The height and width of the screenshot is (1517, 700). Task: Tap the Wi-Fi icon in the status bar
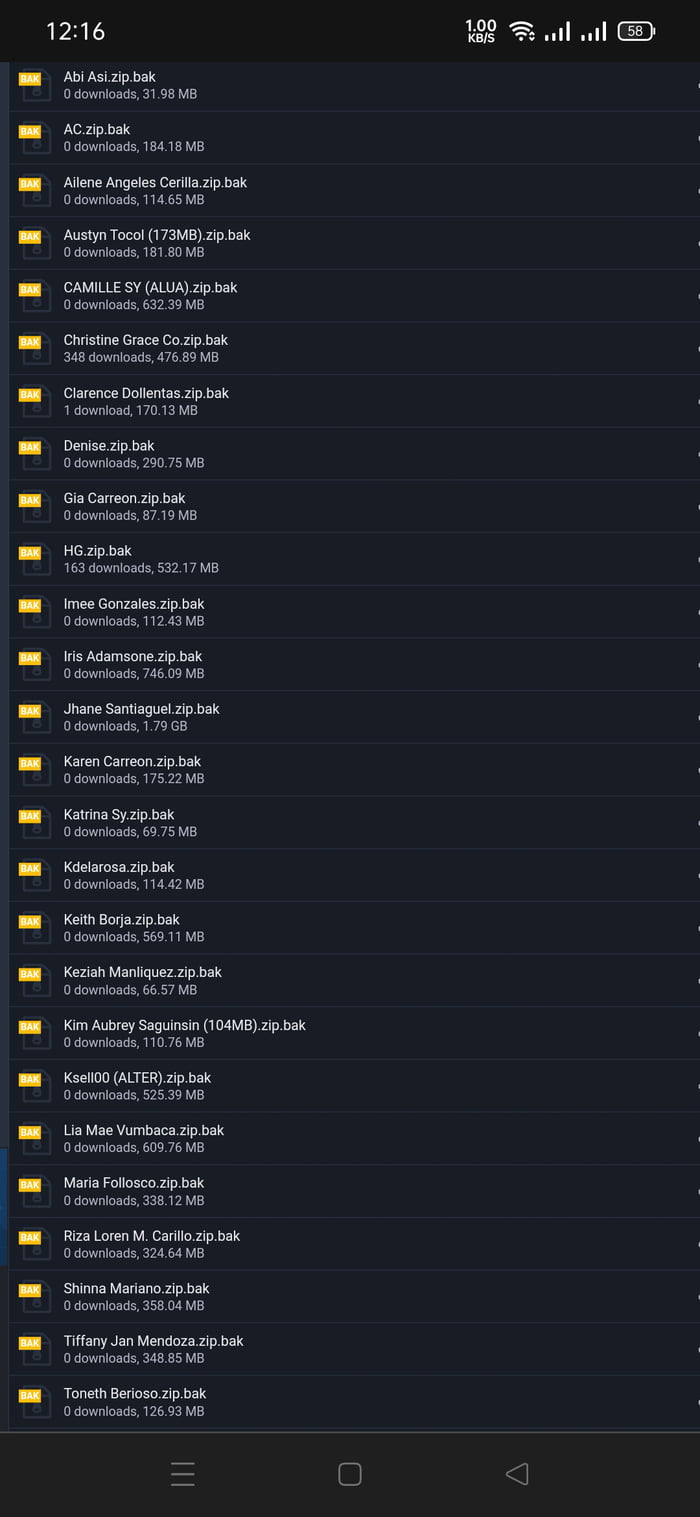[x=521, y=31]
